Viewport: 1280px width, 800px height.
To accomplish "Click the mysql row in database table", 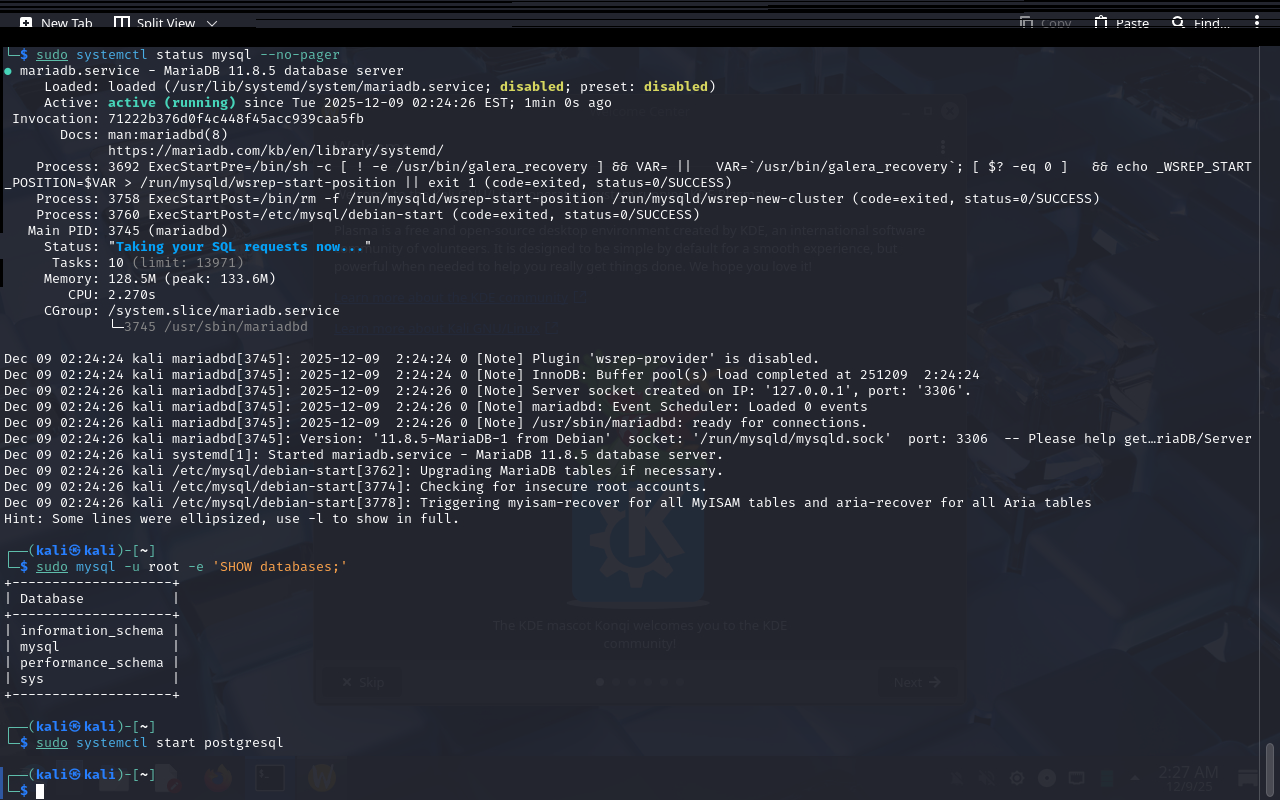I will click(40, 647).
